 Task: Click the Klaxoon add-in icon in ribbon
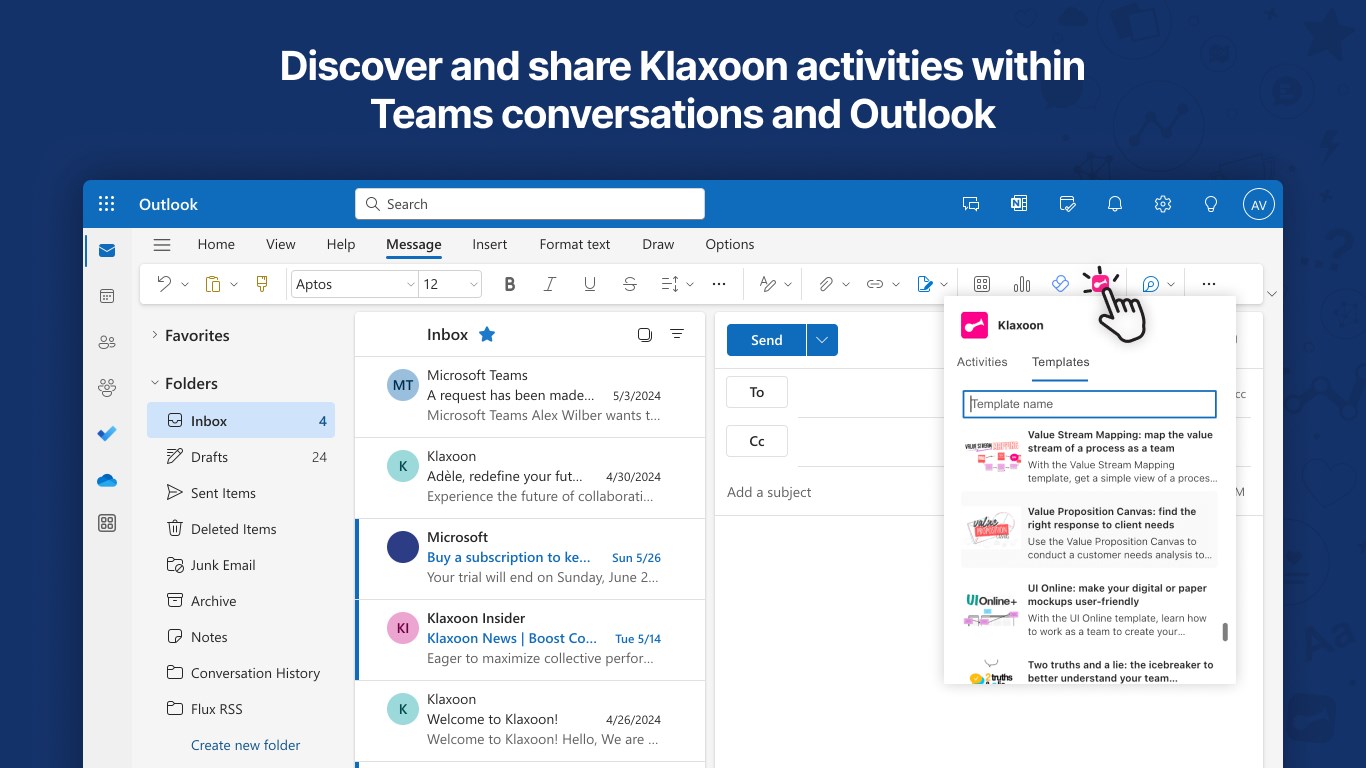(1100, 284)
